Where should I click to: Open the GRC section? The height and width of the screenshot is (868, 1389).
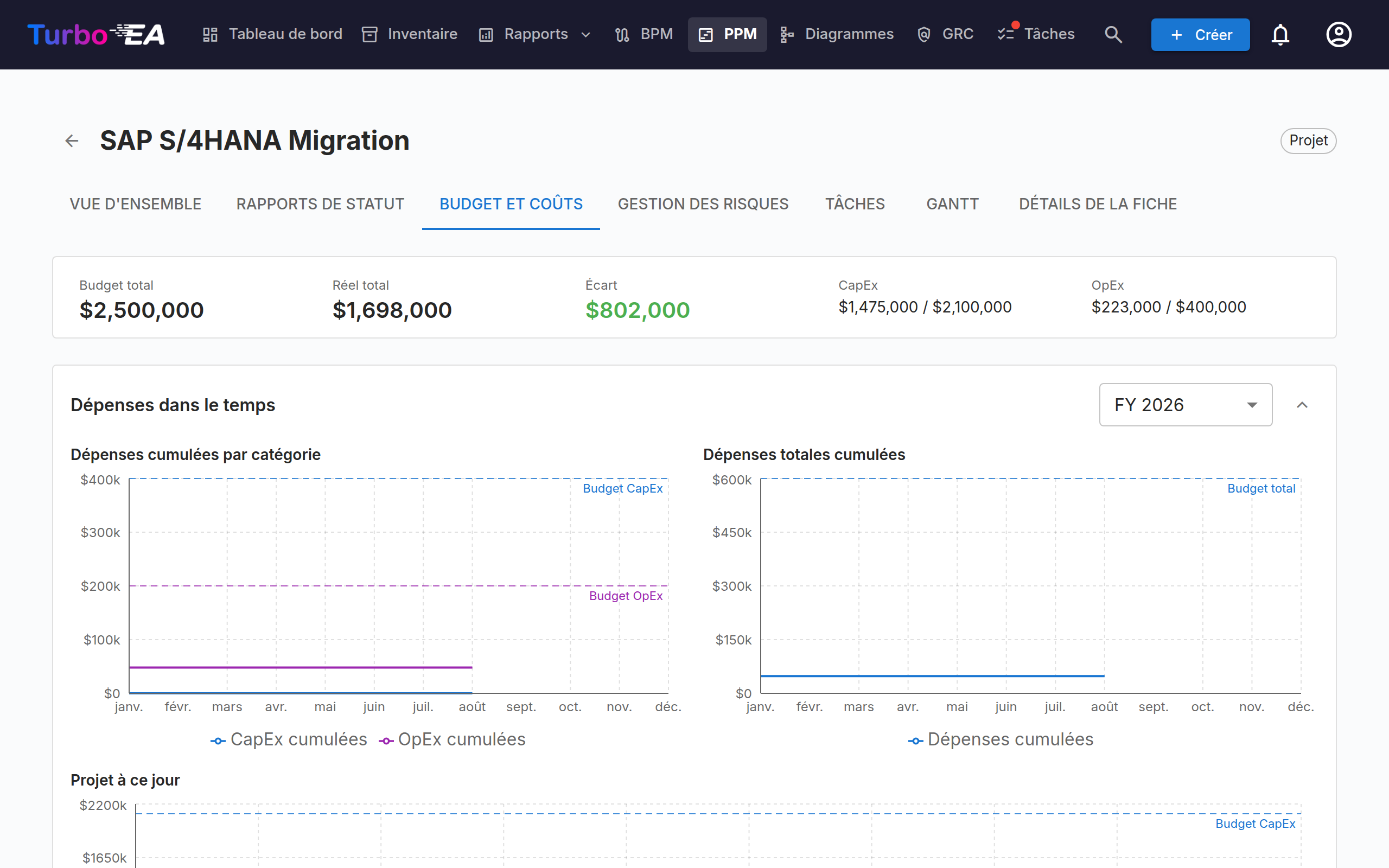[x=945, y=34]
